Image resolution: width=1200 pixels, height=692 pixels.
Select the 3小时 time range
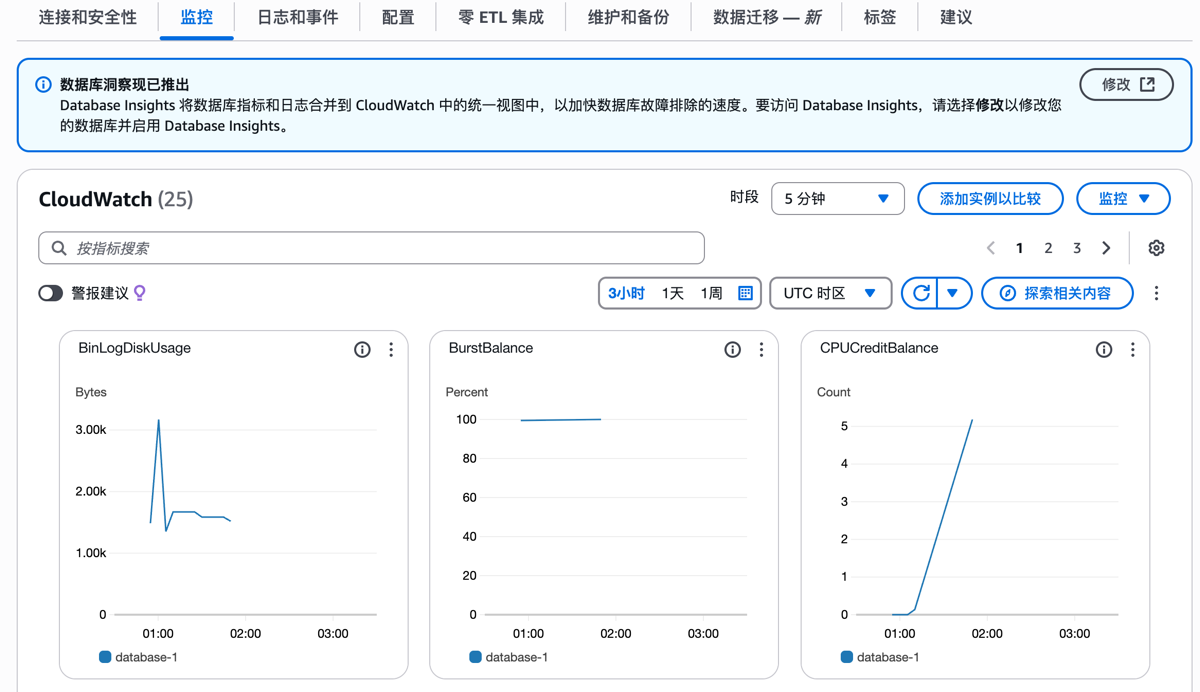pos(626,293)
